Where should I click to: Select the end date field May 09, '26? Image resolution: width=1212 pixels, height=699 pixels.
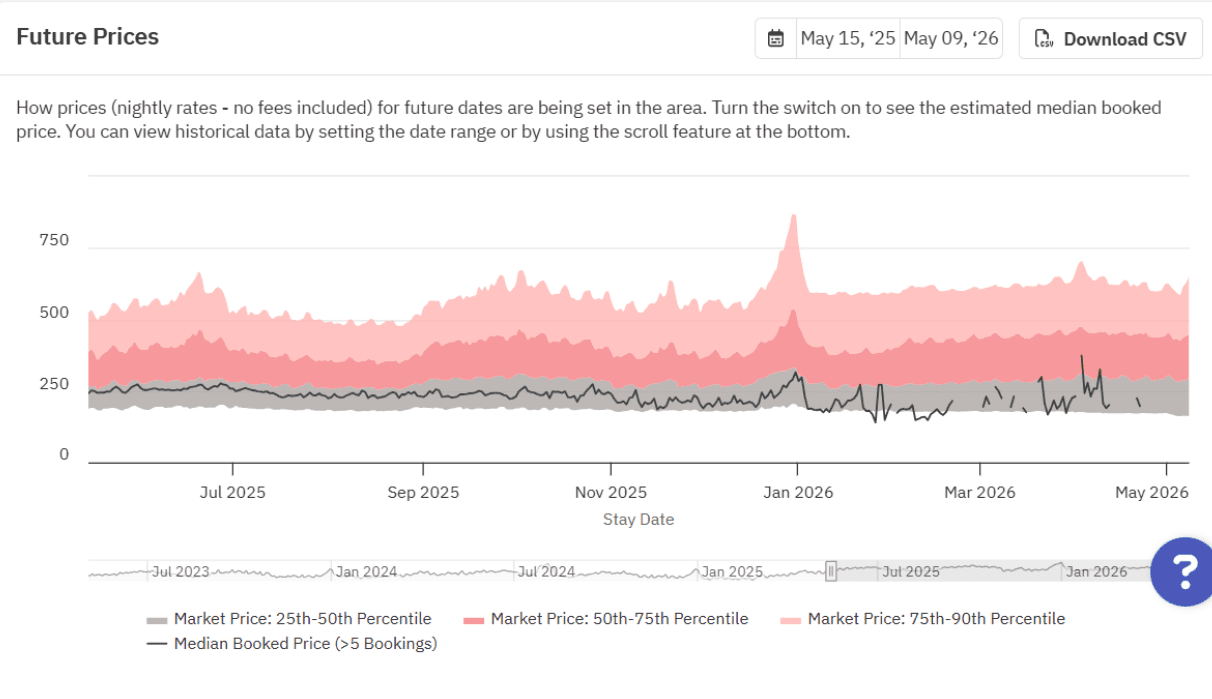[x=950, y=39]
